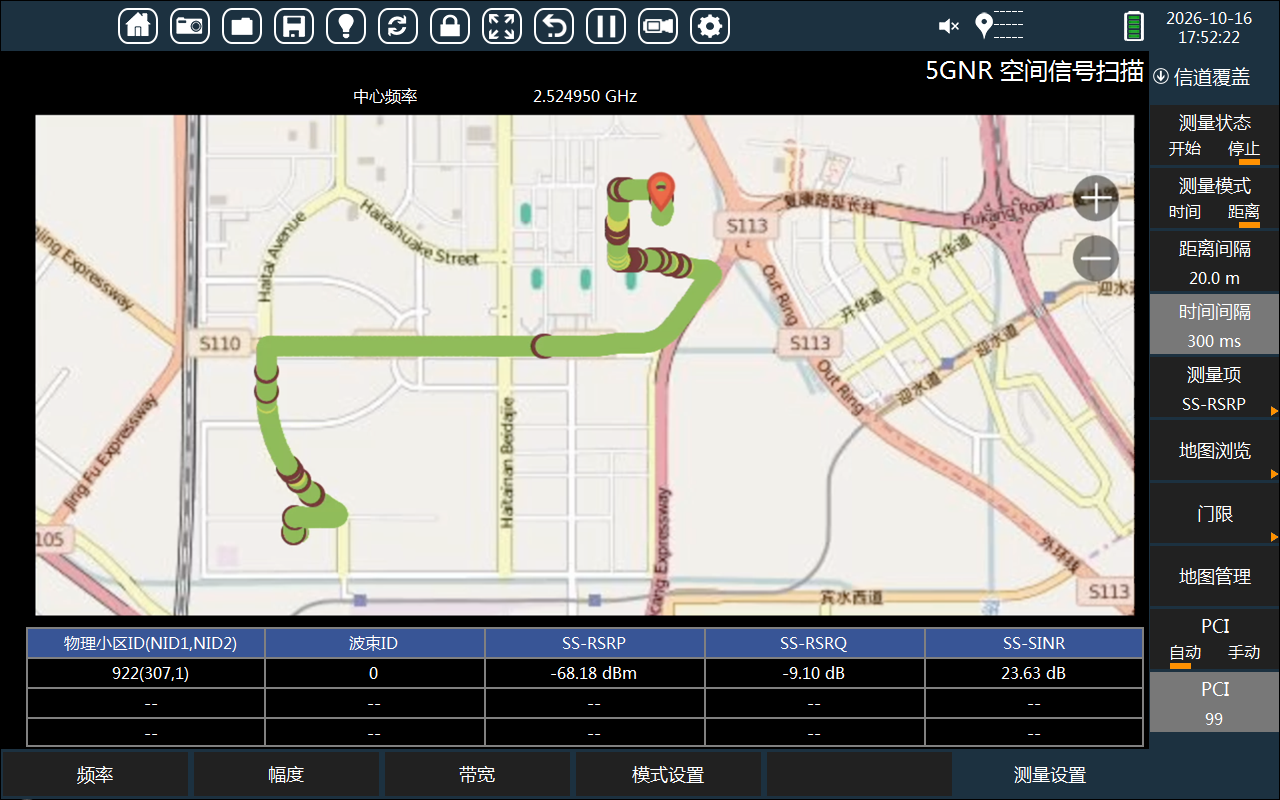Set measurement state to 停止
This screenshot has height=800, width=1280.
[x=1244, y=149]
